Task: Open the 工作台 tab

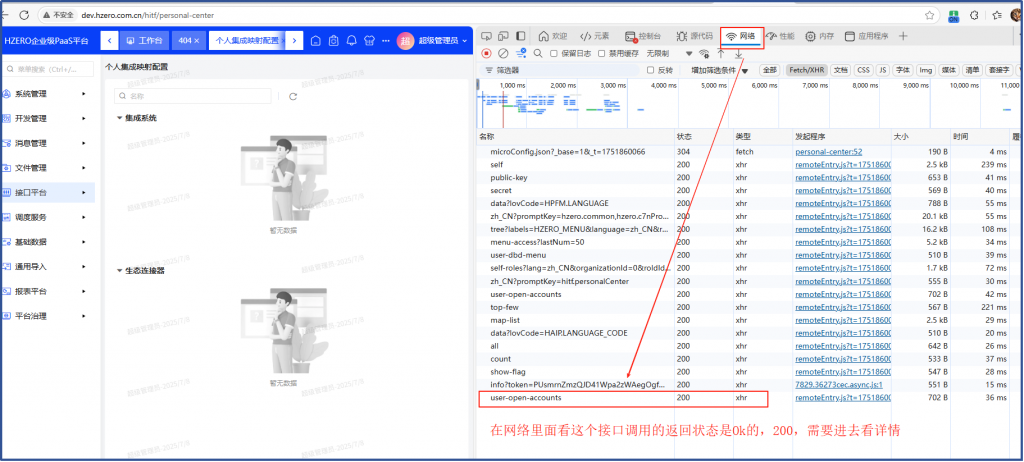Action: click(x=144, y=41)
